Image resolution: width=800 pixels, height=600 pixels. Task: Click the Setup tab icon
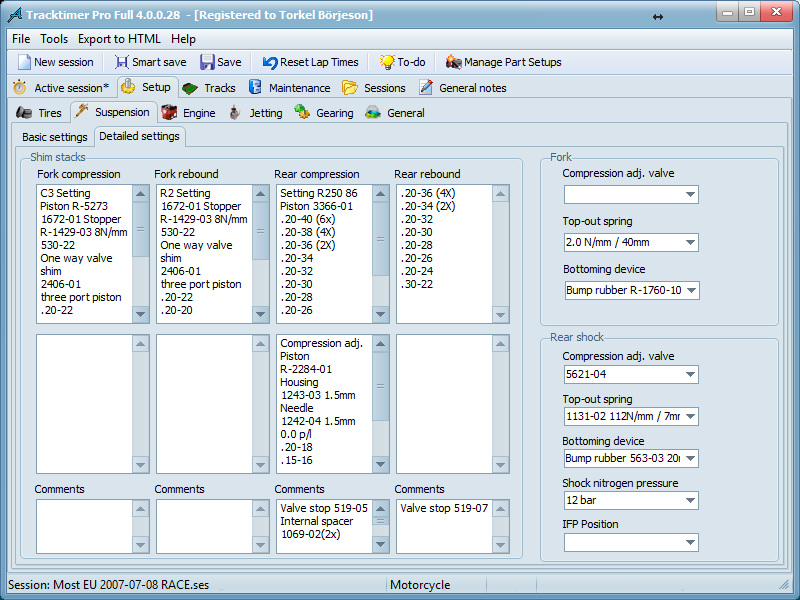coord(128,87)
